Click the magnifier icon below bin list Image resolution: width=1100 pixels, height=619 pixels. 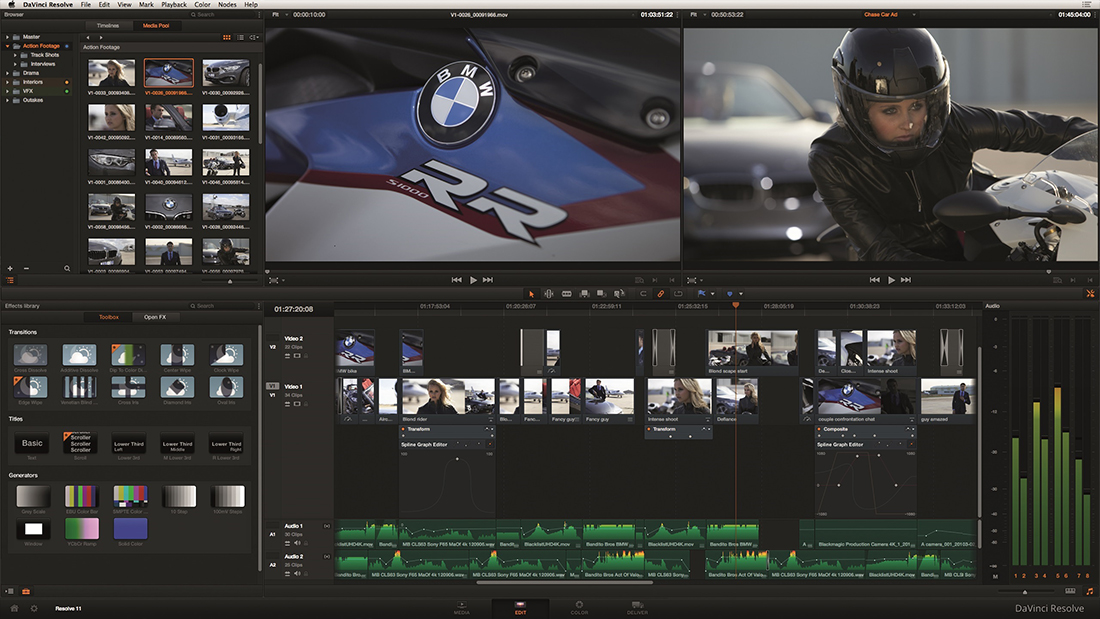click(67, 268)
